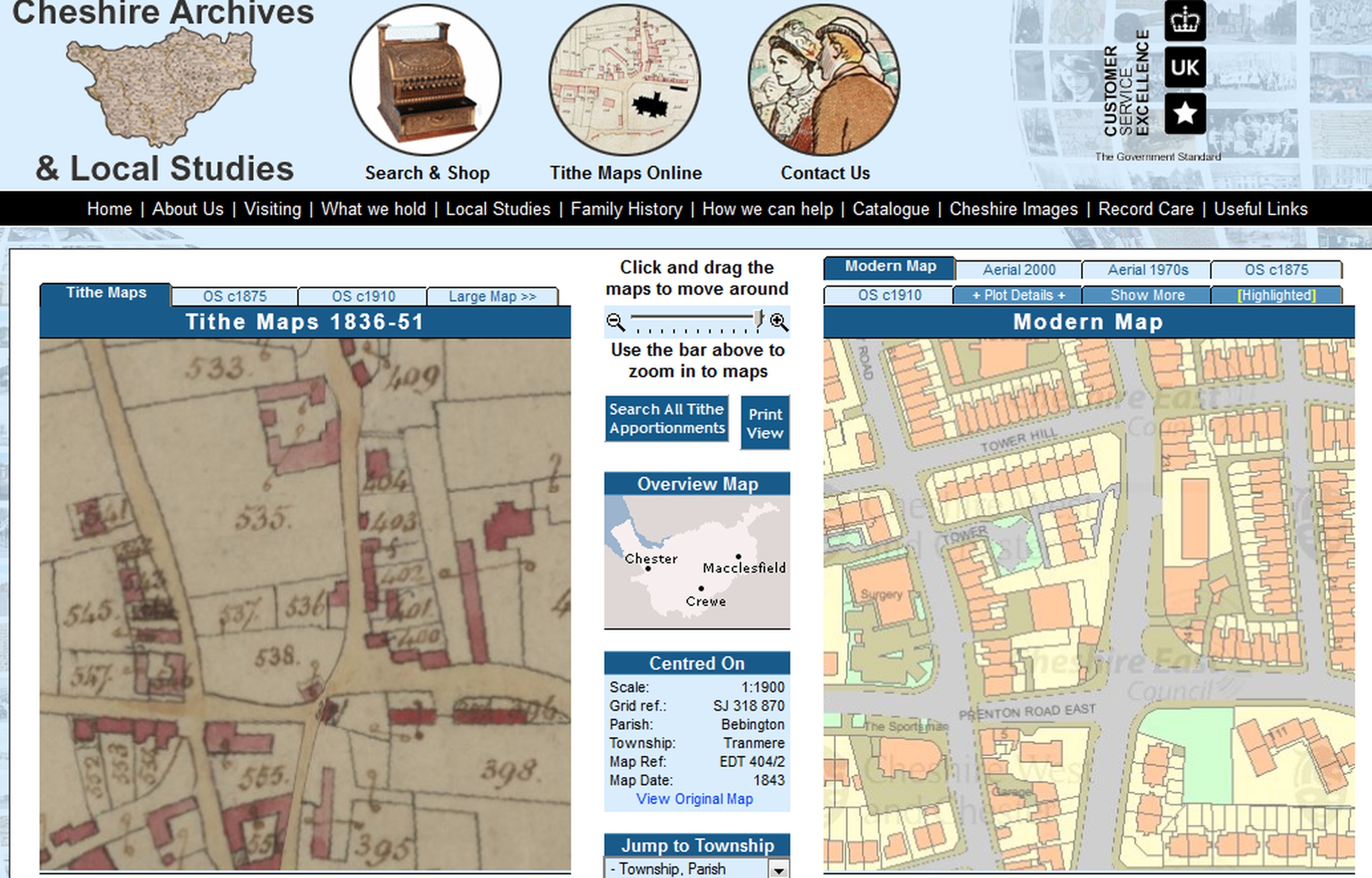The image size is (1372, 878).
Task: Click Chester on the overview map
Action: pyautogui.click(x=651, y=559)
